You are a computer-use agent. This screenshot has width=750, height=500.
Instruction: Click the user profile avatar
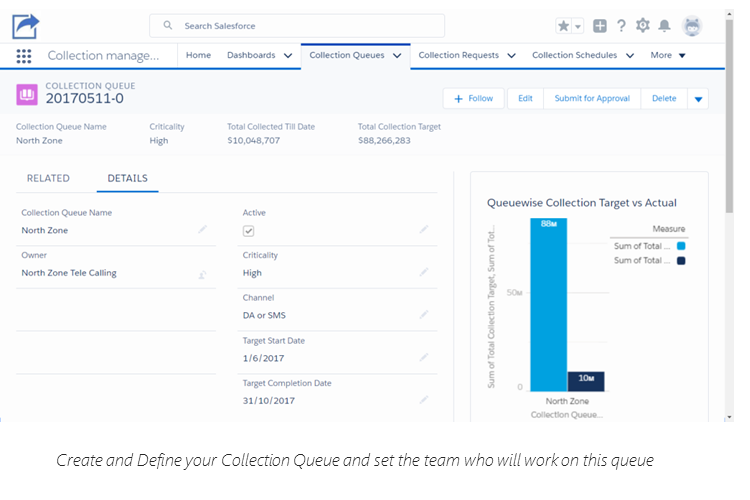coord(692,26)
